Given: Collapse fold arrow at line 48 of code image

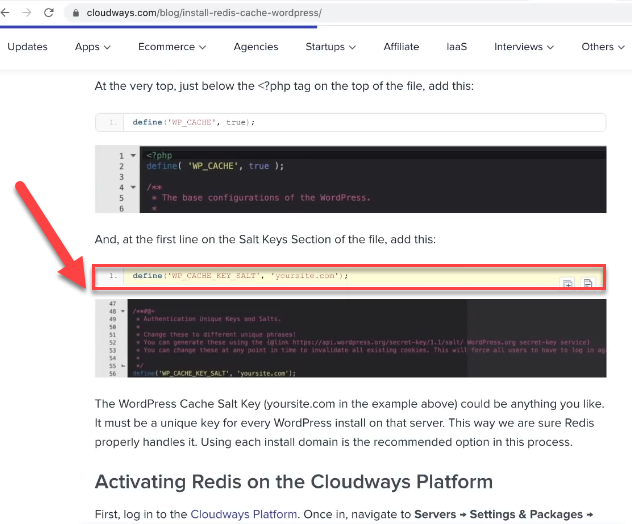Looking at the screenshot, I should pos(123,311).
